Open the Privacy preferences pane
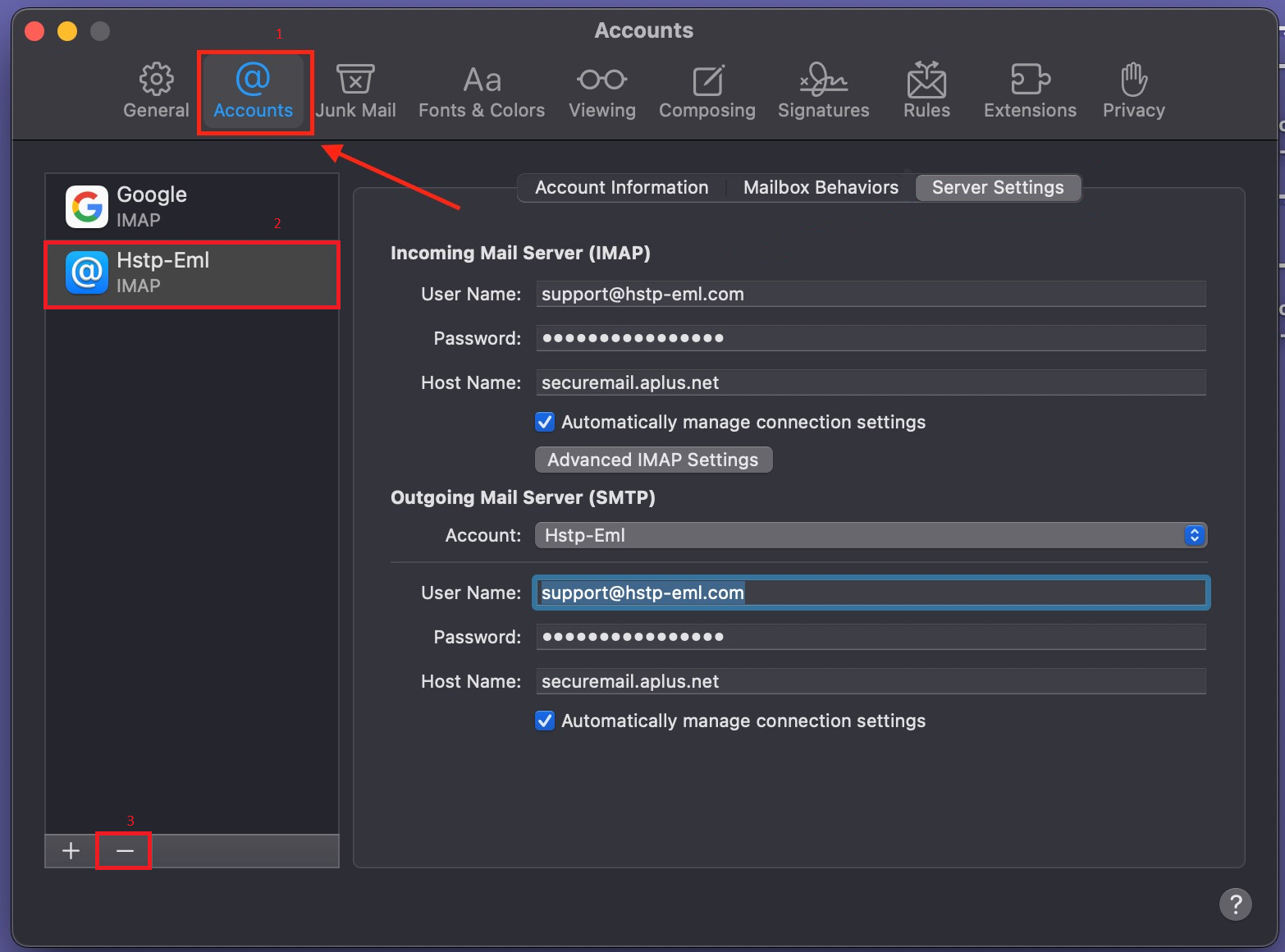Viewport: 1285px width, 952px height. [x=1133, y=91]
